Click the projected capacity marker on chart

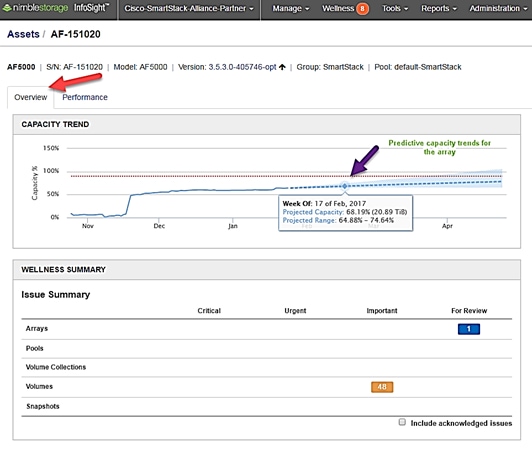click(x=345, y=186)
